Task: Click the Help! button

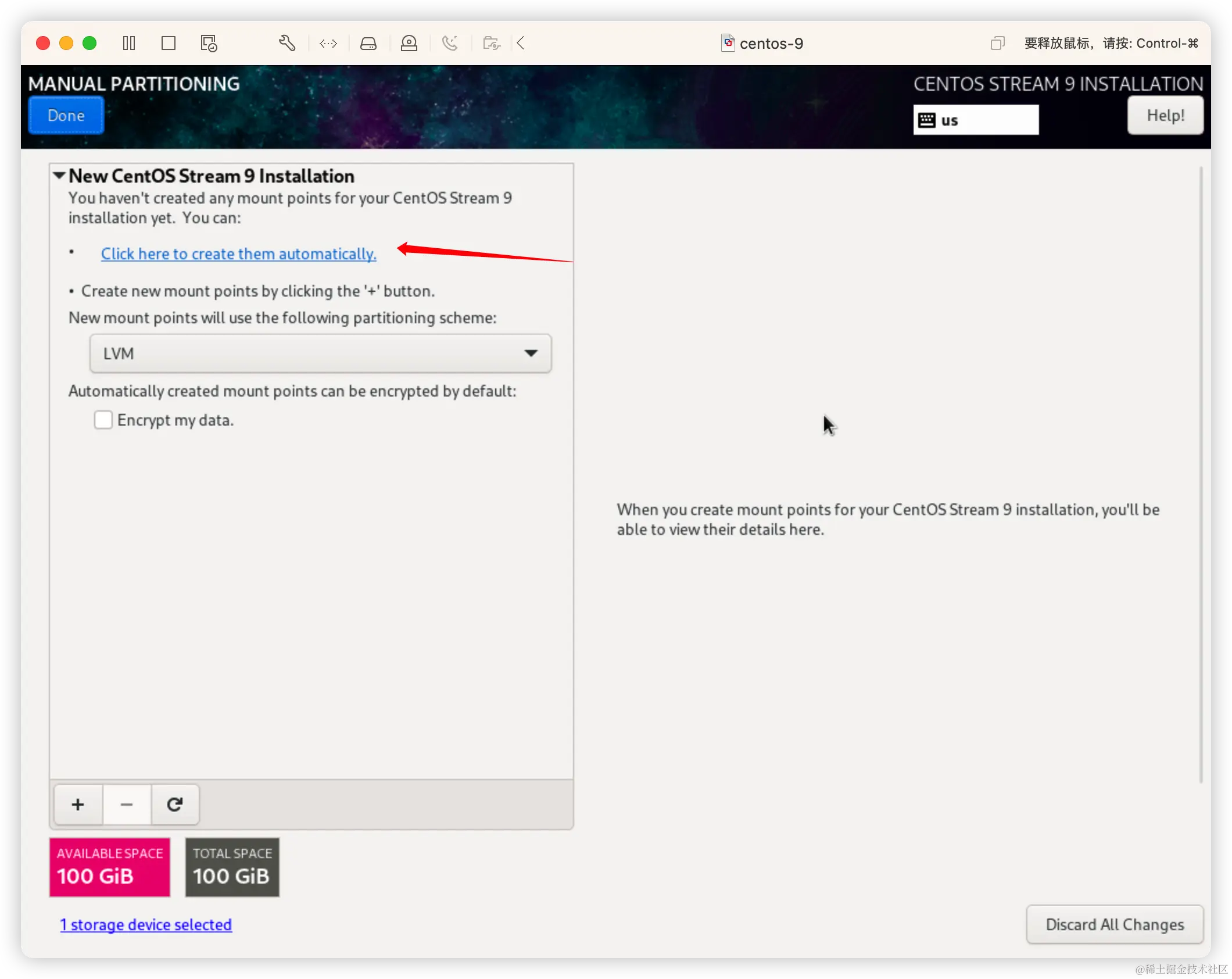Action: (1165, 115)
